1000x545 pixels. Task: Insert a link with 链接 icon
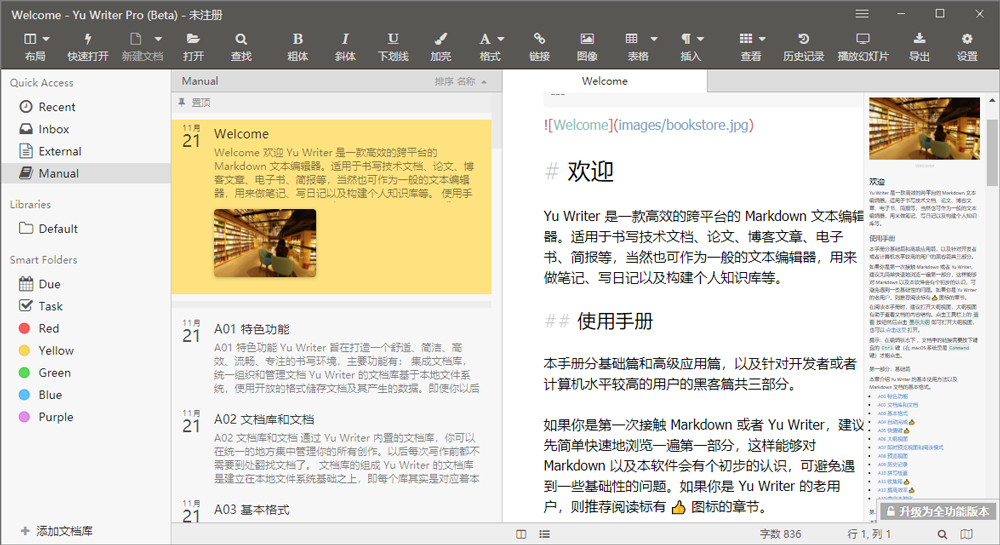(x=539, y=39)
